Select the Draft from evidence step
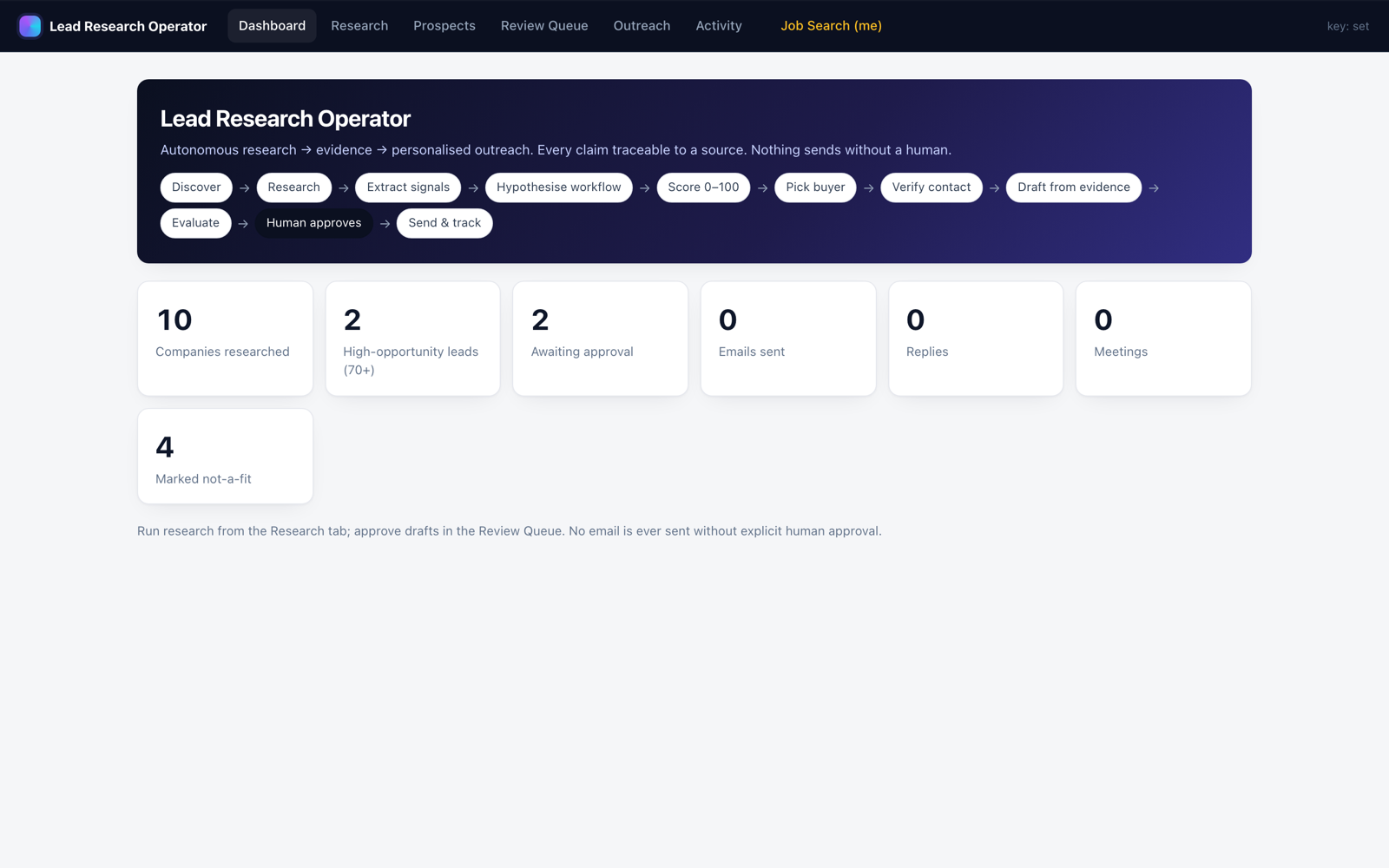The width and height of the screenshot is (1389, 868). pos(1074,187)
